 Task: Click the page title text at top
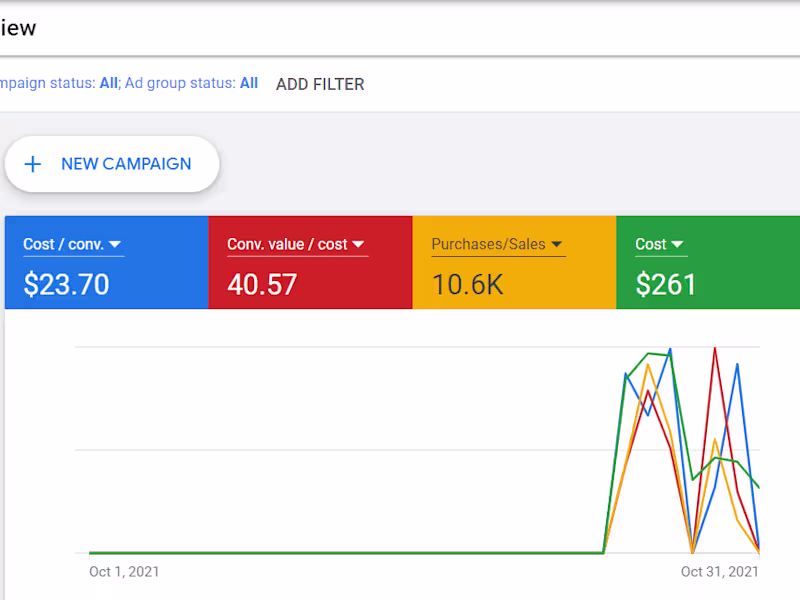click(18, 28)
